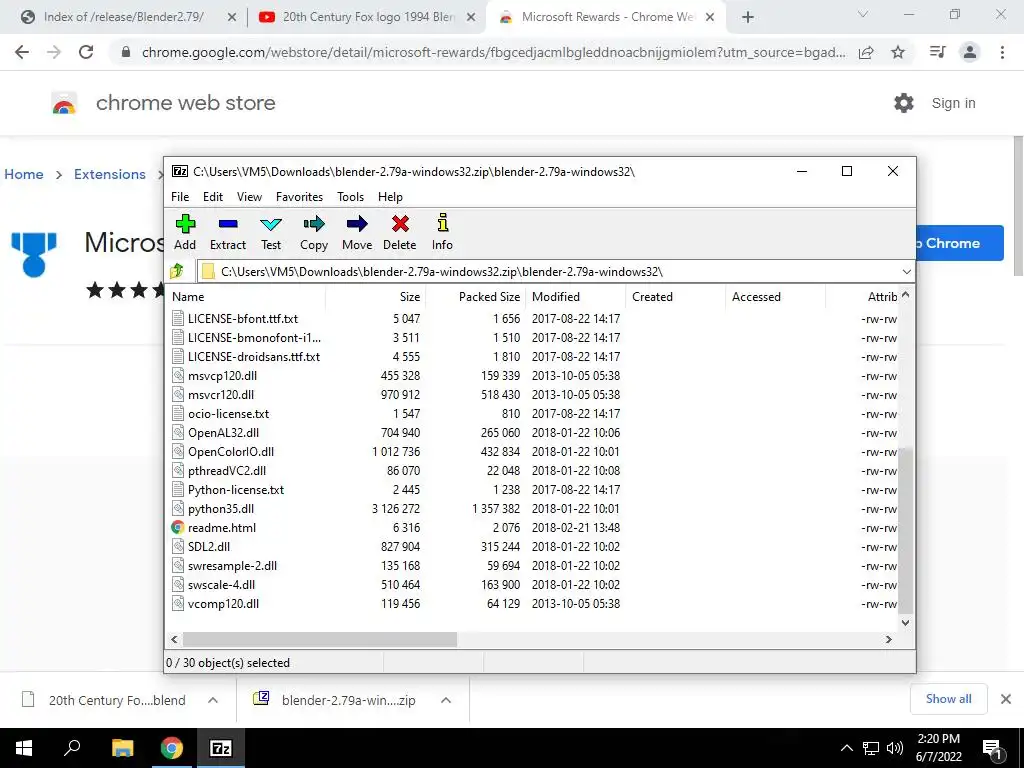The height and width of the screenshot is (768, 1024).
Task: Click the Chrome taskbar icon
Action: (x=172, y=748)
